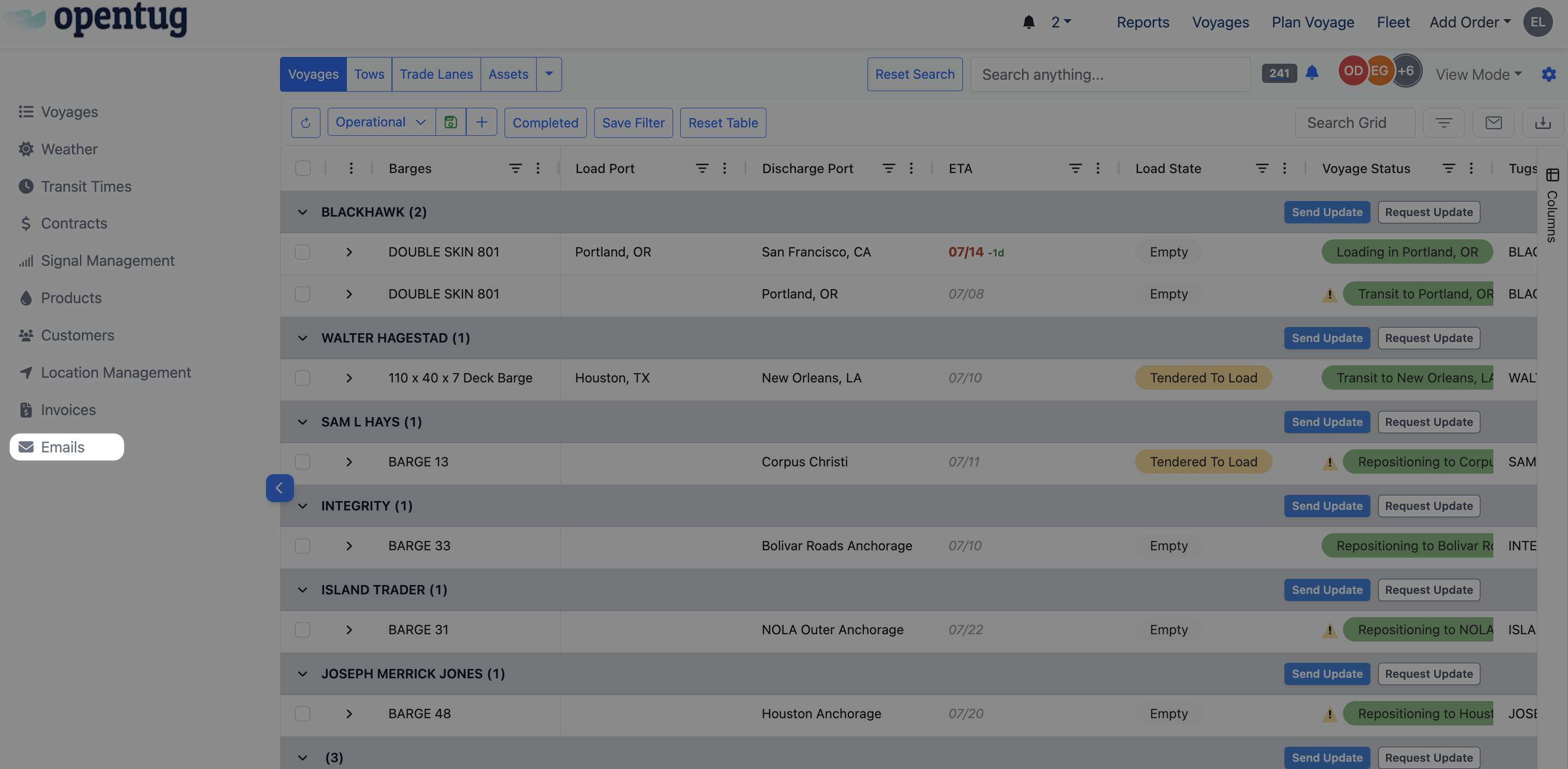Check the BARGE 48 row checkbox
Screen dimensions: 1568x769
302,714
